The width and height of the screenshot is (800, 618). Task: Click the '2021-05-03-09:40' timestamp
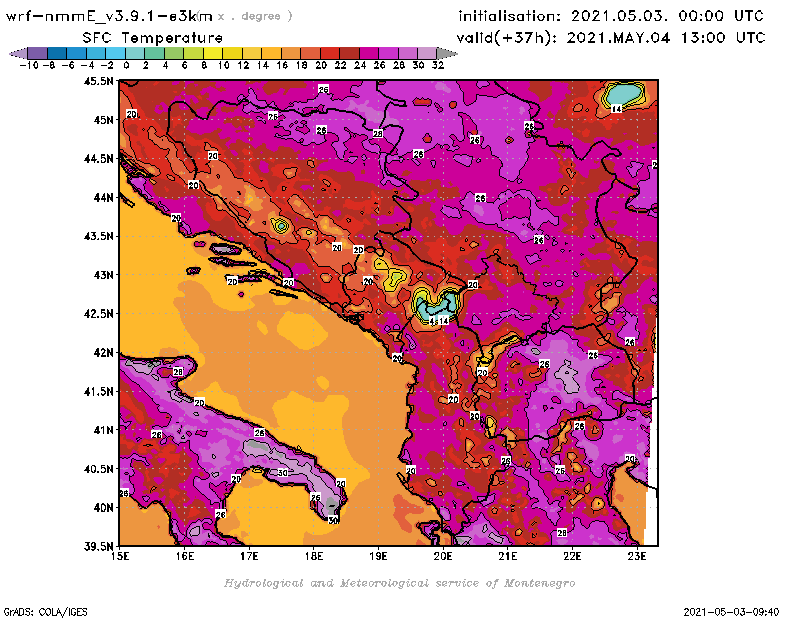(731, 612)
